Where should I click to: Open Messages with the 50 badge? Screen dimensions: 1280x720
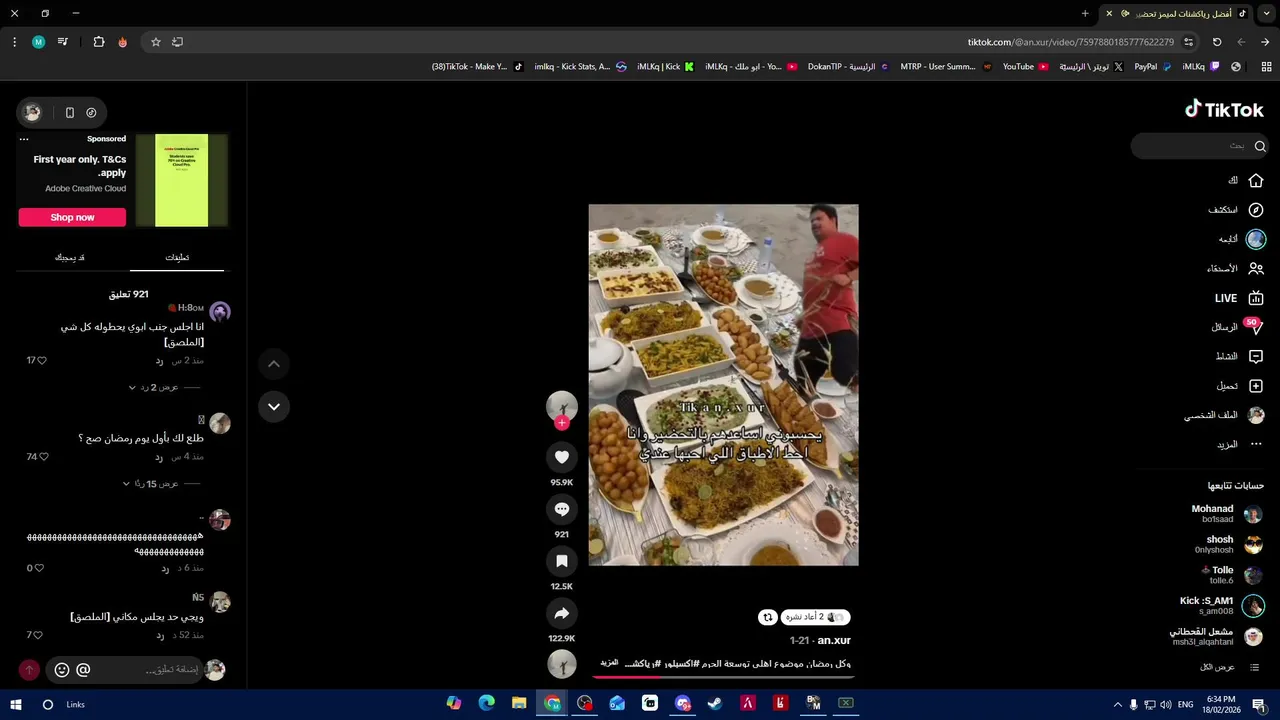[1256, 327]
